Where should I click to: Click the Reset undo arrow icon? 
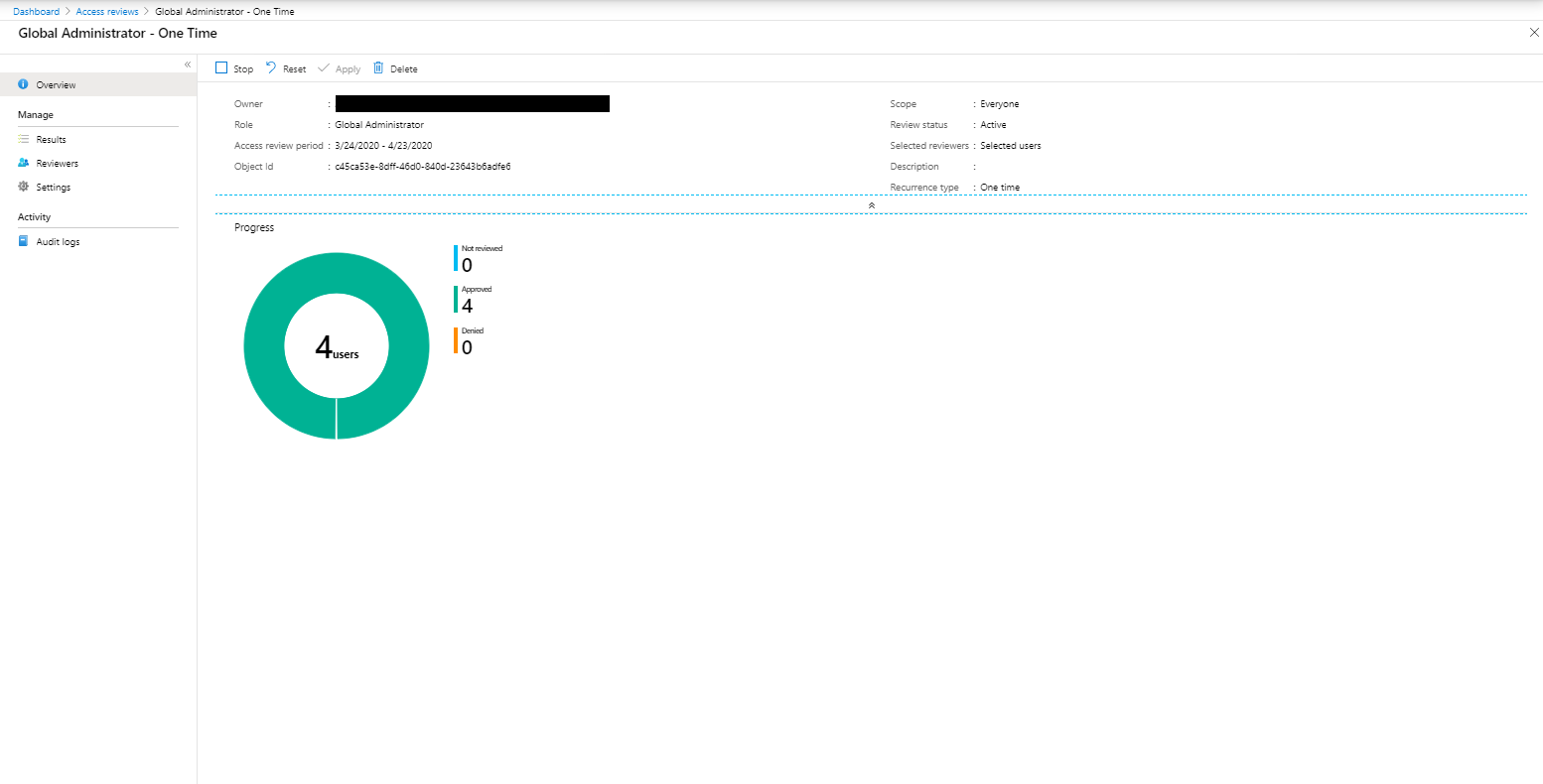pos(271,67)
